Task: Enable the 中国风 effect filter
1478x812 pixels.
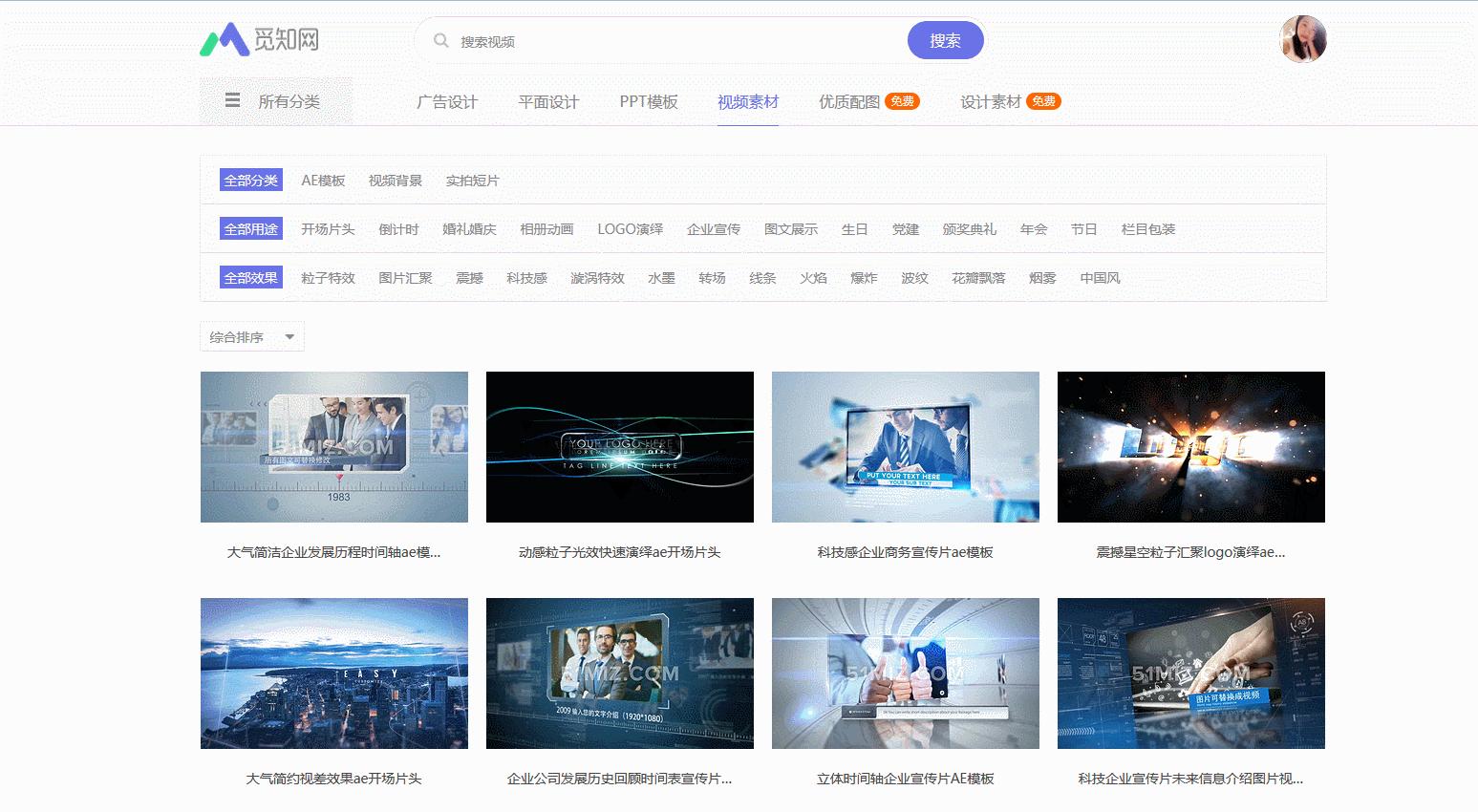Action: click(1100, 277)
